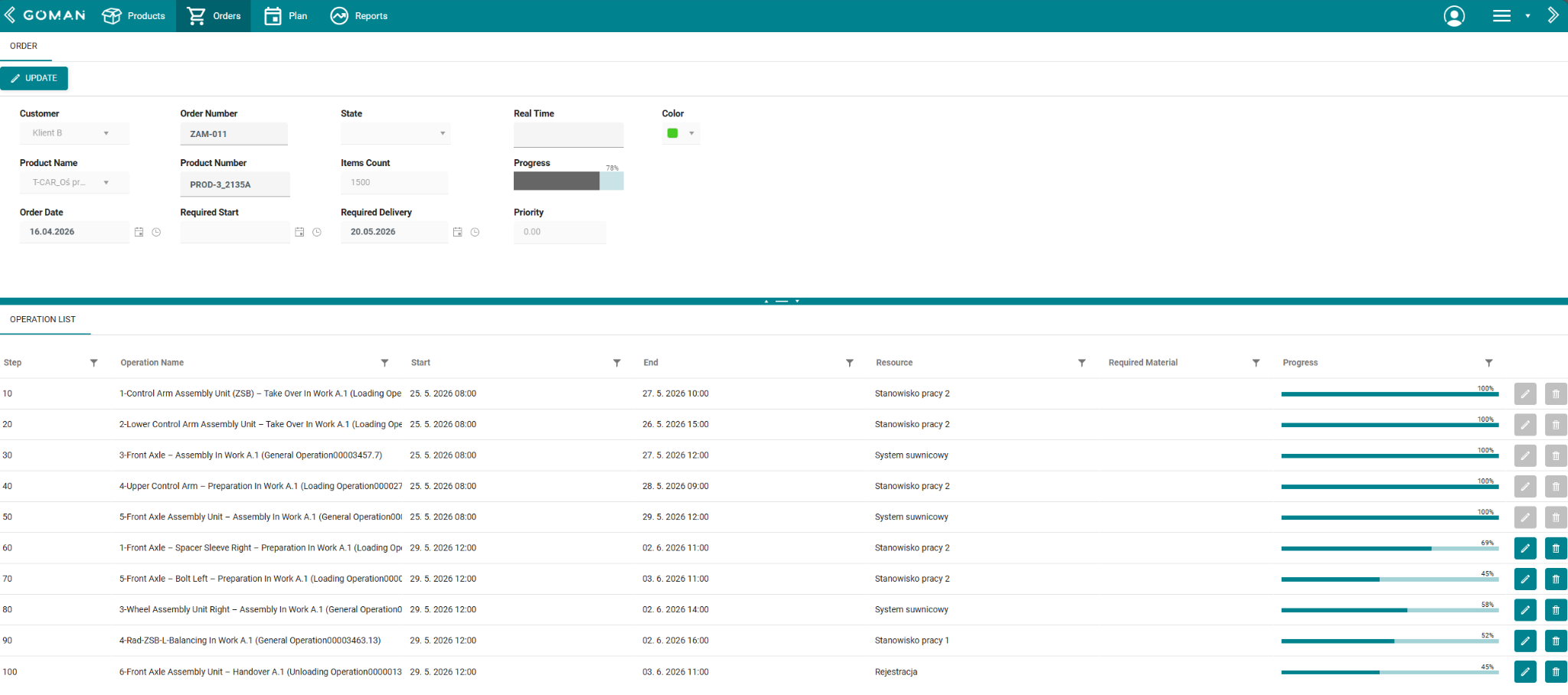Click the Order Number field ZAM-011

234,134
